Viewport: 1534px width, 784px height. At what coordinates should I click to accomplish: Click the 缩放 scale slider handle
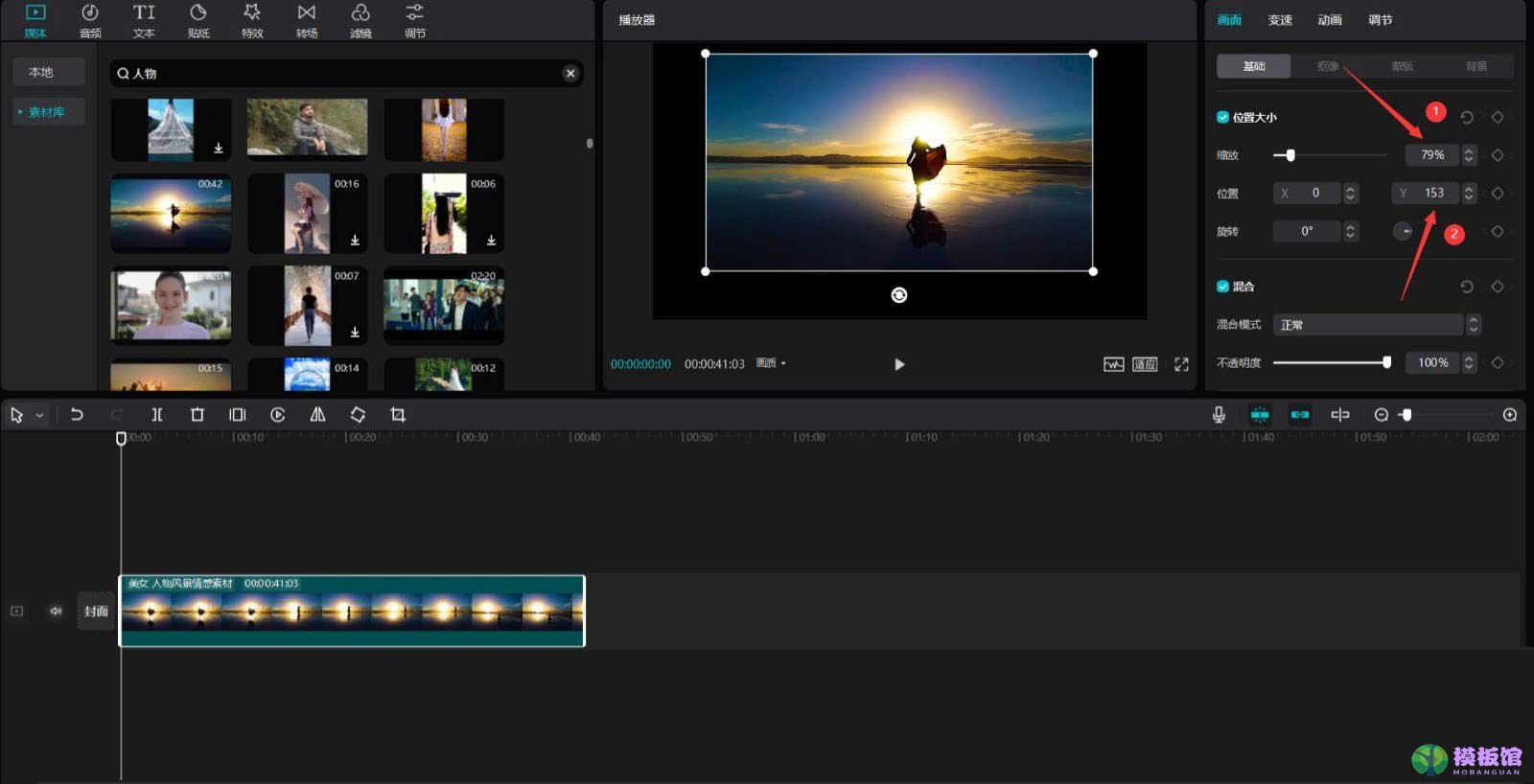[1290, 155]
